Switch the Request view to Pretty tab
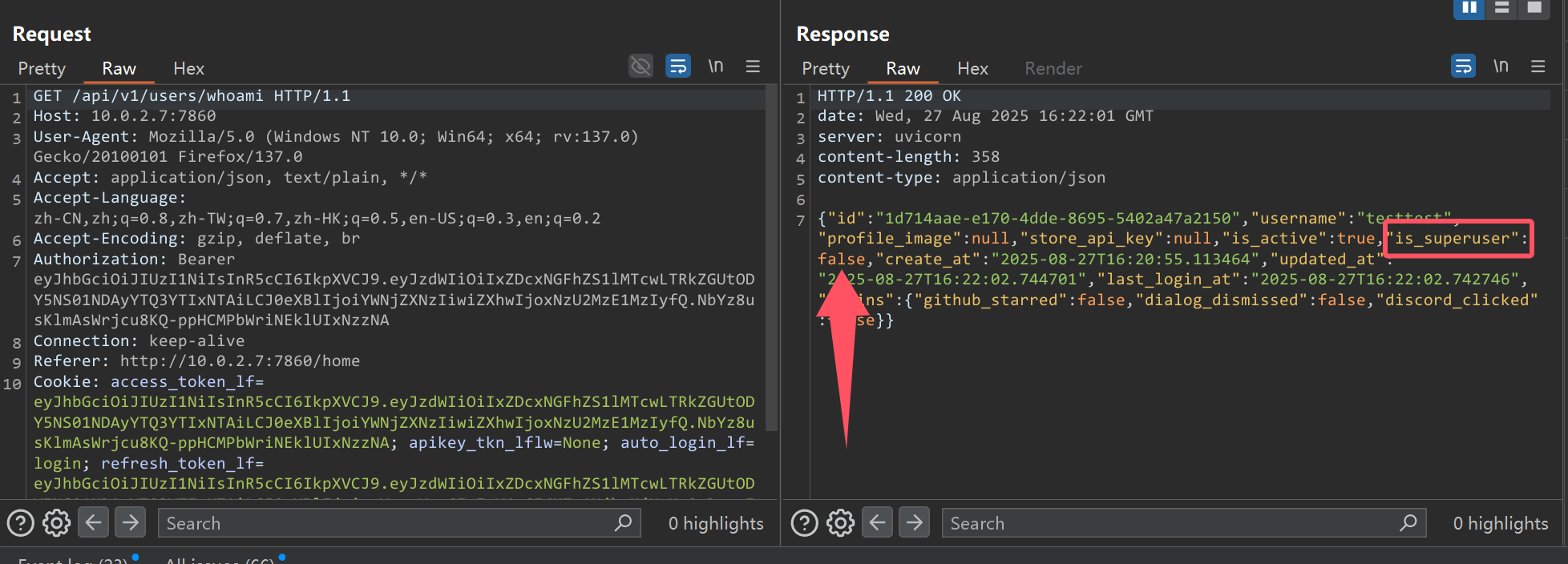Viewport: 1568px width, 564px height. [x=42, y=69]
